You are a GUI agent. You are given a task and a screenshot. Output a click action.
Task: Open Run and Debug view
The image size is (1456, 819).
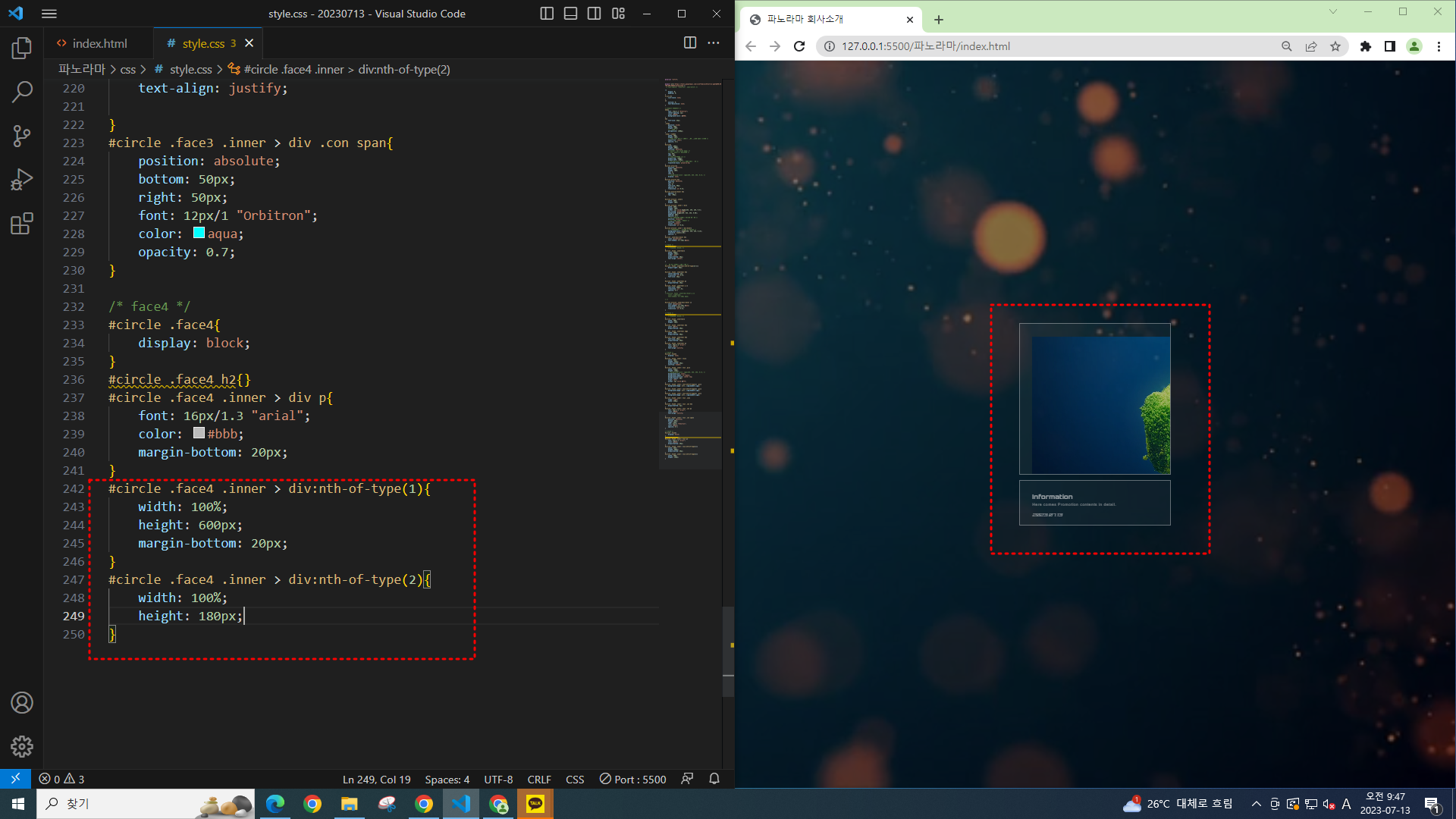[22, 180]
